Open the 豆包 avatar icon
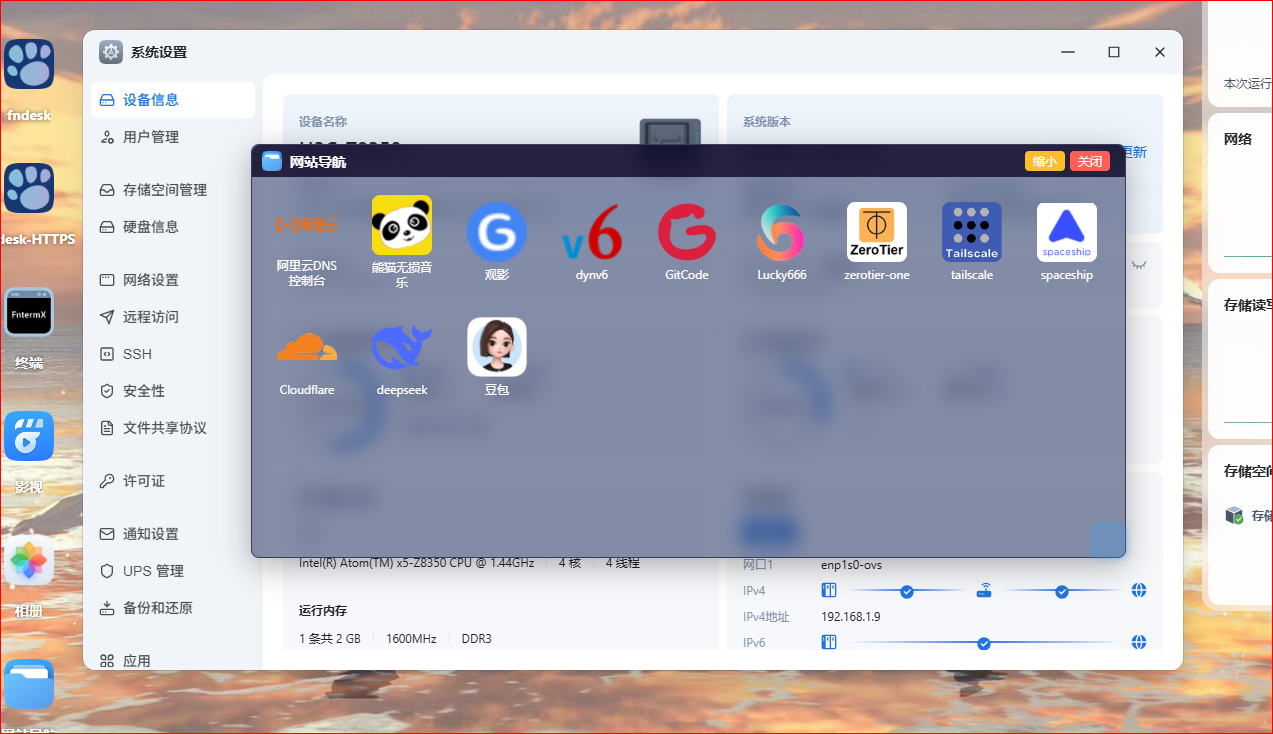 (x=497, y=347)
